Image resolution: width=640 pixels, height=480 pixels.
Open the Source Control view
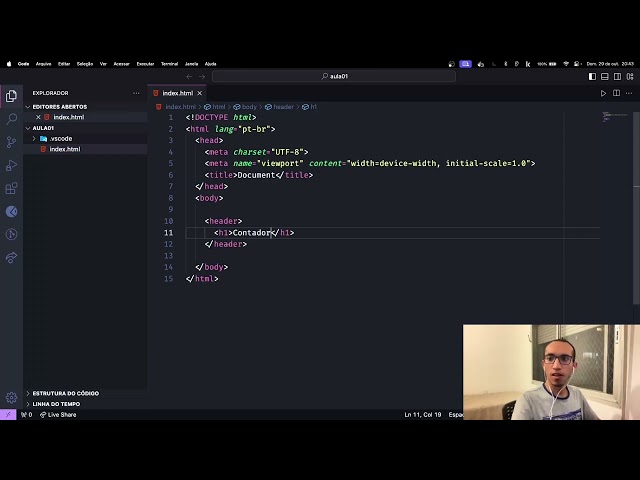11,142
